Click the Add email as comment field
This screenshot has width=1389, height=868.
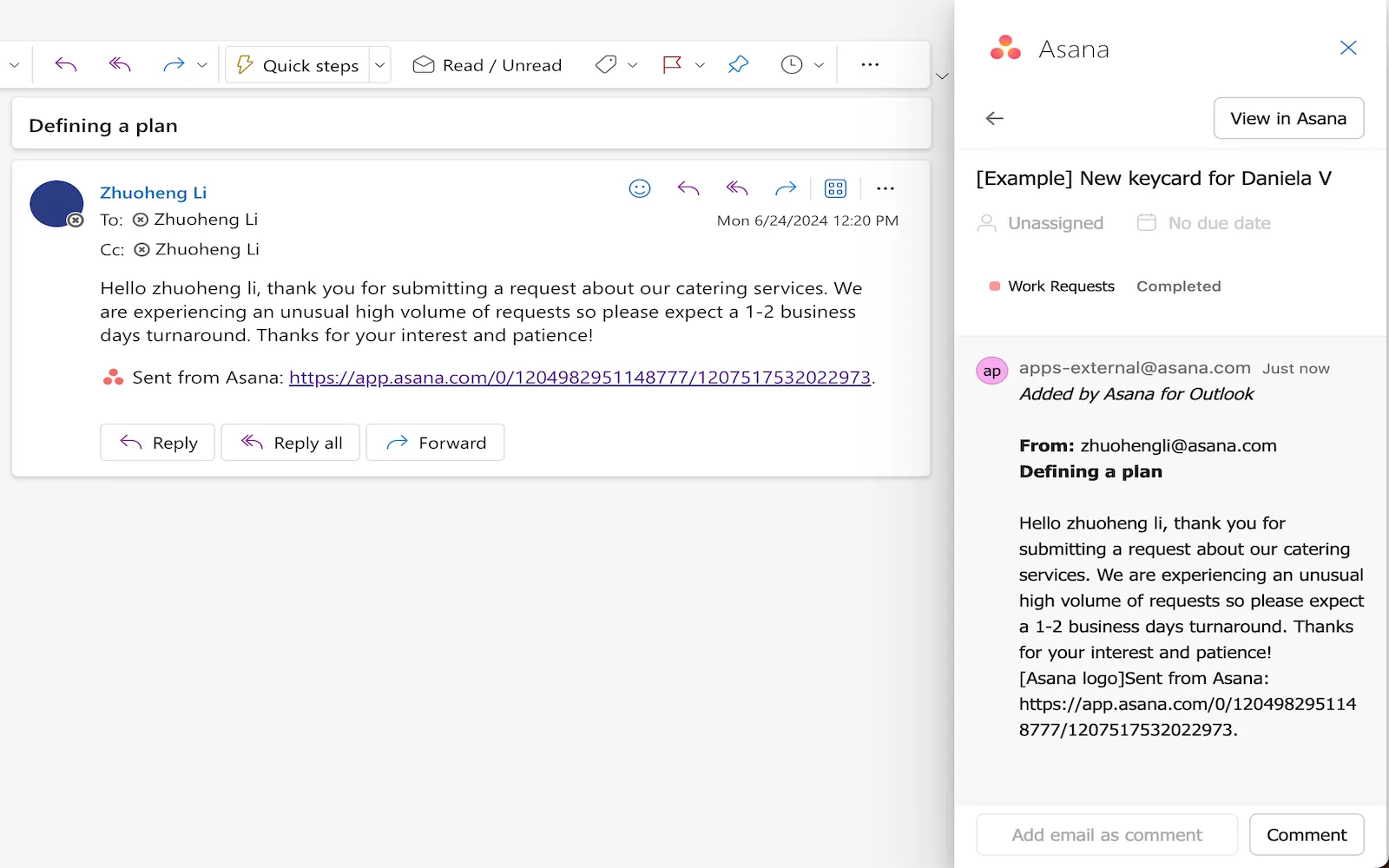point(1106,835)
